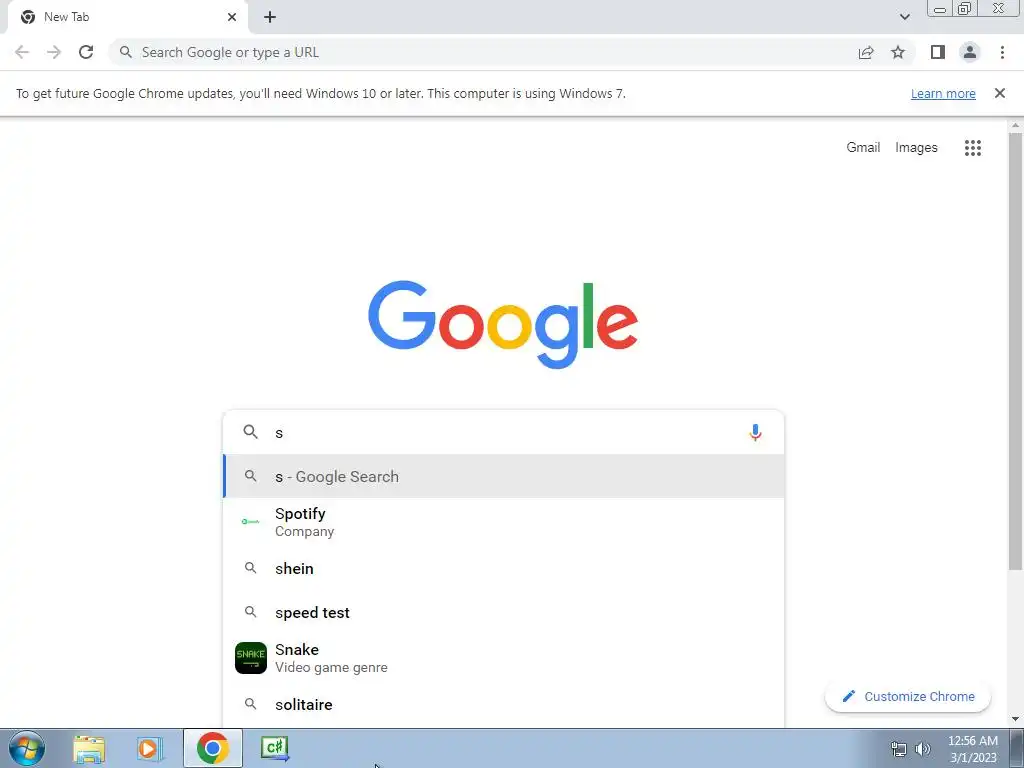1024x768 pixels.
Task: Dismiss the Windows 7 update infobar
Action: click(999, 93)
